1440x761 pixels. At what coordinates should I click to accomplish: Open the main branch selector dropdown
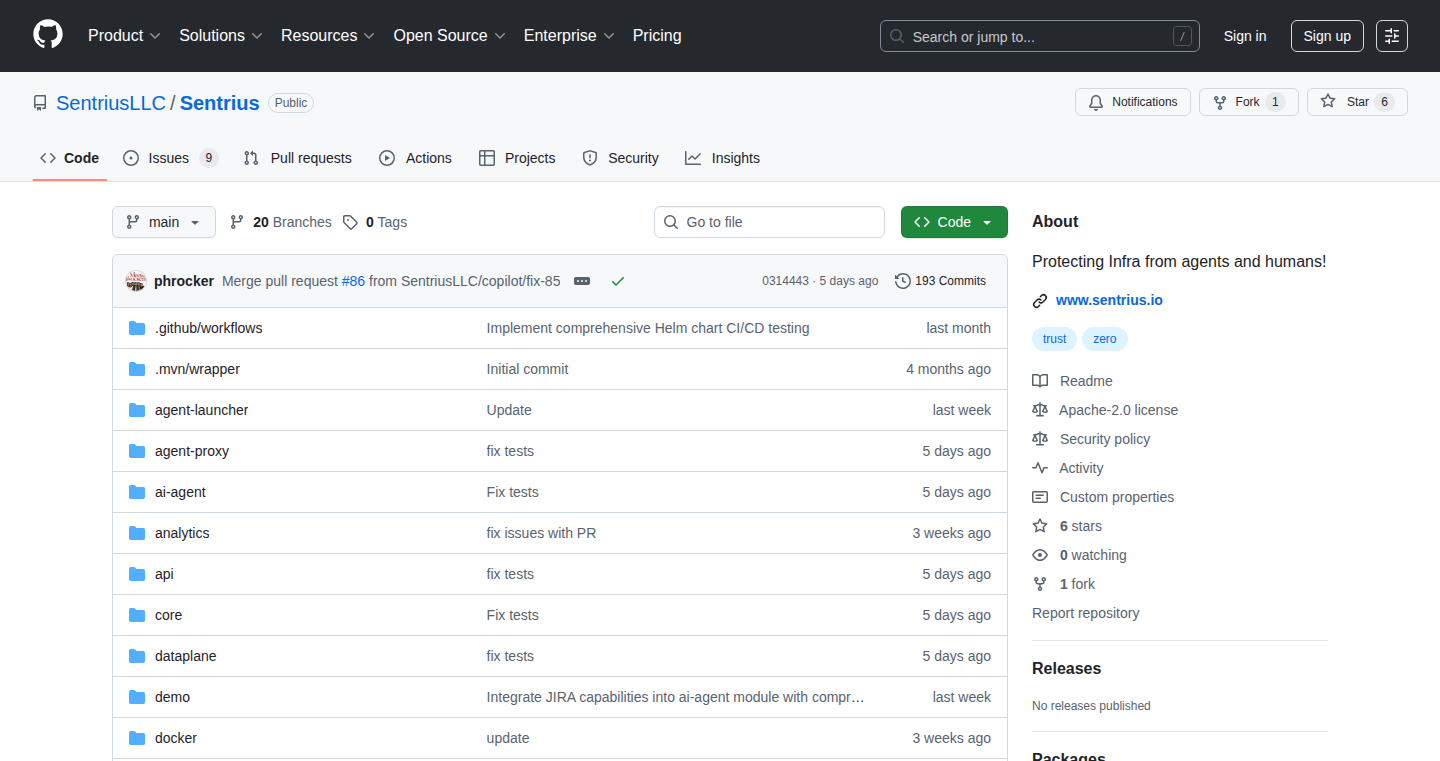[164, 222]
